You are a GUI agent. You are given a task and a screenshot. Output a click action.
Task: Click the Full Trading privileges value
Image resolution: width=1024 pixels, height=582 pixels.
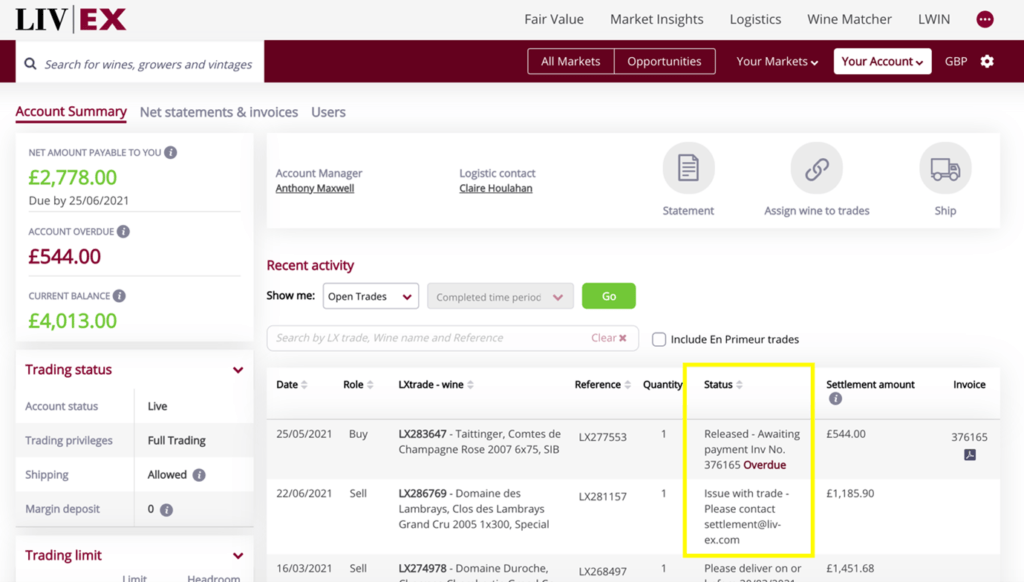tap(176, 440)
